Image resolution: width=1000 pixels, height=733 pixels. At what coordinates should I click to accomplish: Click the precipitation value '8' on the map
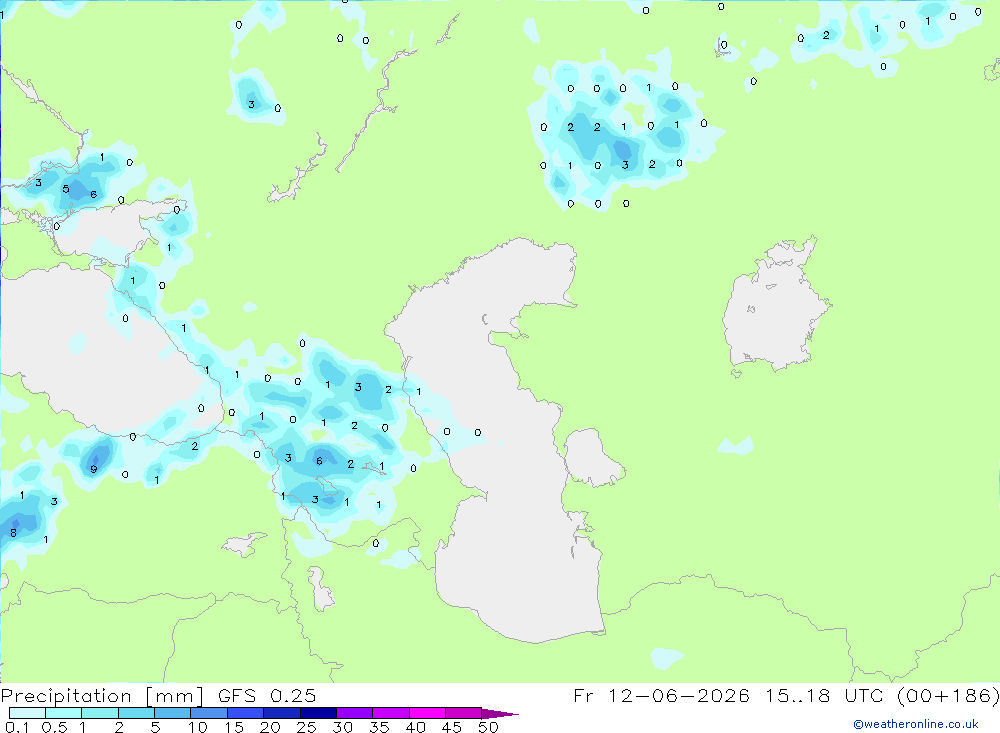13,533
